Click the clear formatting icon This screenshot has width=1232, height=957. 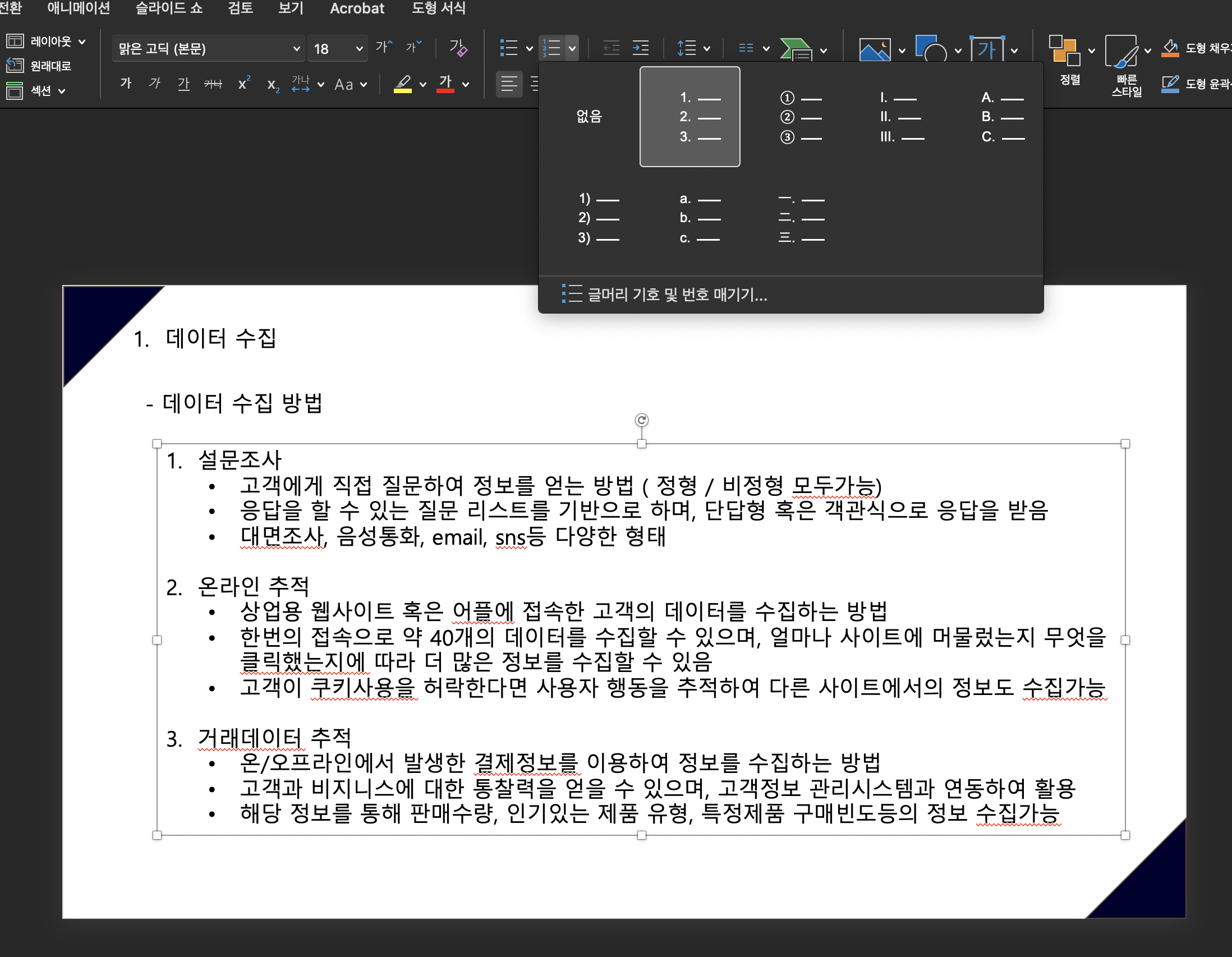coord(457,48)
